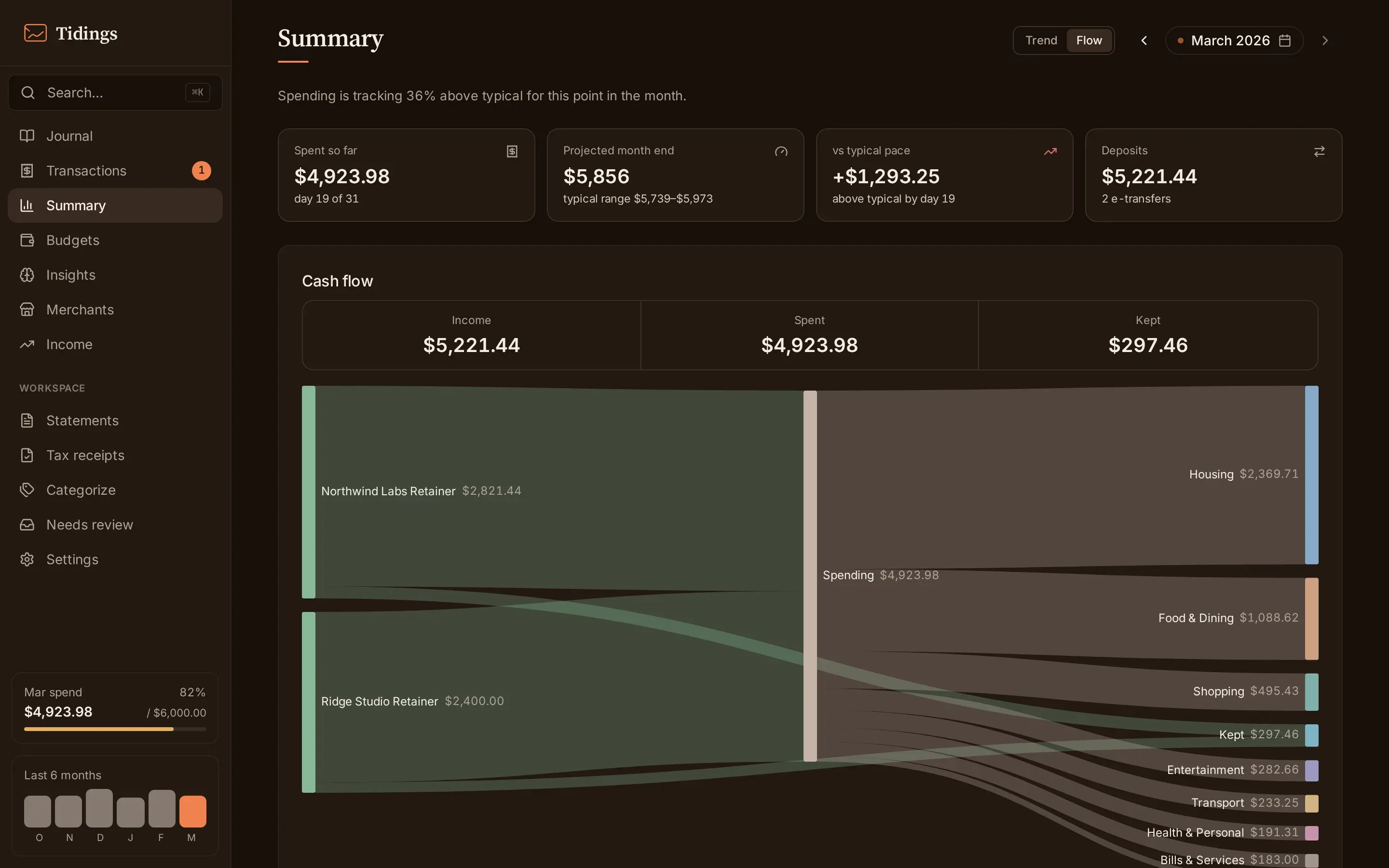1389x868 pixels.
Task: Click the Projected month end $5,856 value
Action: 596,176
